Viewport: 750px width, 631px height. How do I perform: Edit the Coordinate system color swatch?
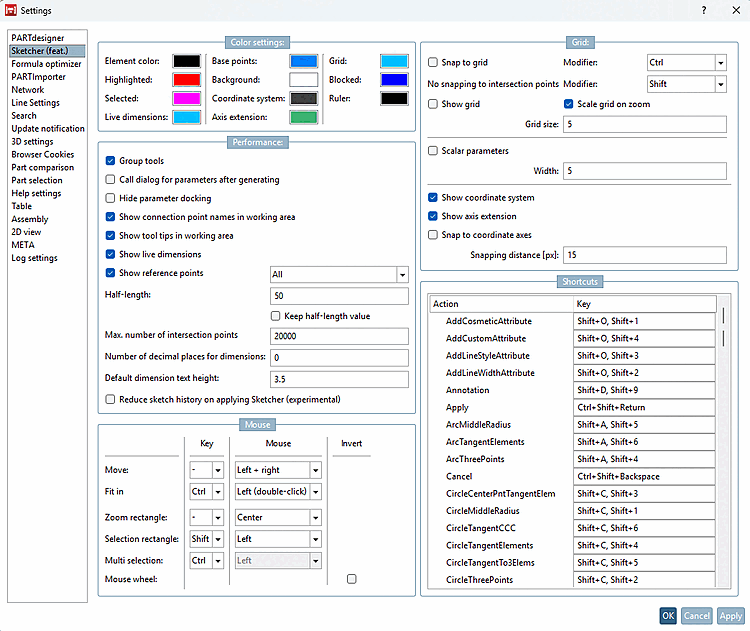click(304, 99)
